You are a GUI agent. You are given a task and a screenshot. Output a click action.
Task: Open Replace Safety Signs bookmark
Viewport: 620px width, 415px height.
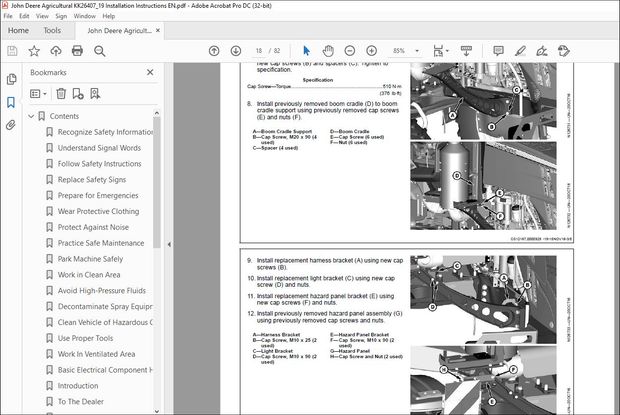click(92, 179)
